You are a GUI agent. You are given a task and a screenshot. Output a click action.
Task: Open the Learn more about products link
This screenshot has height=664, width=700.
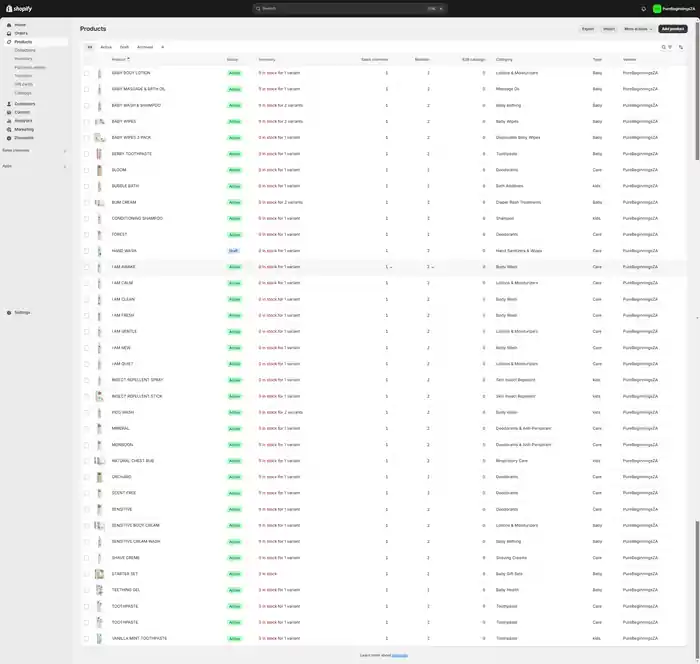click(400, 656)
